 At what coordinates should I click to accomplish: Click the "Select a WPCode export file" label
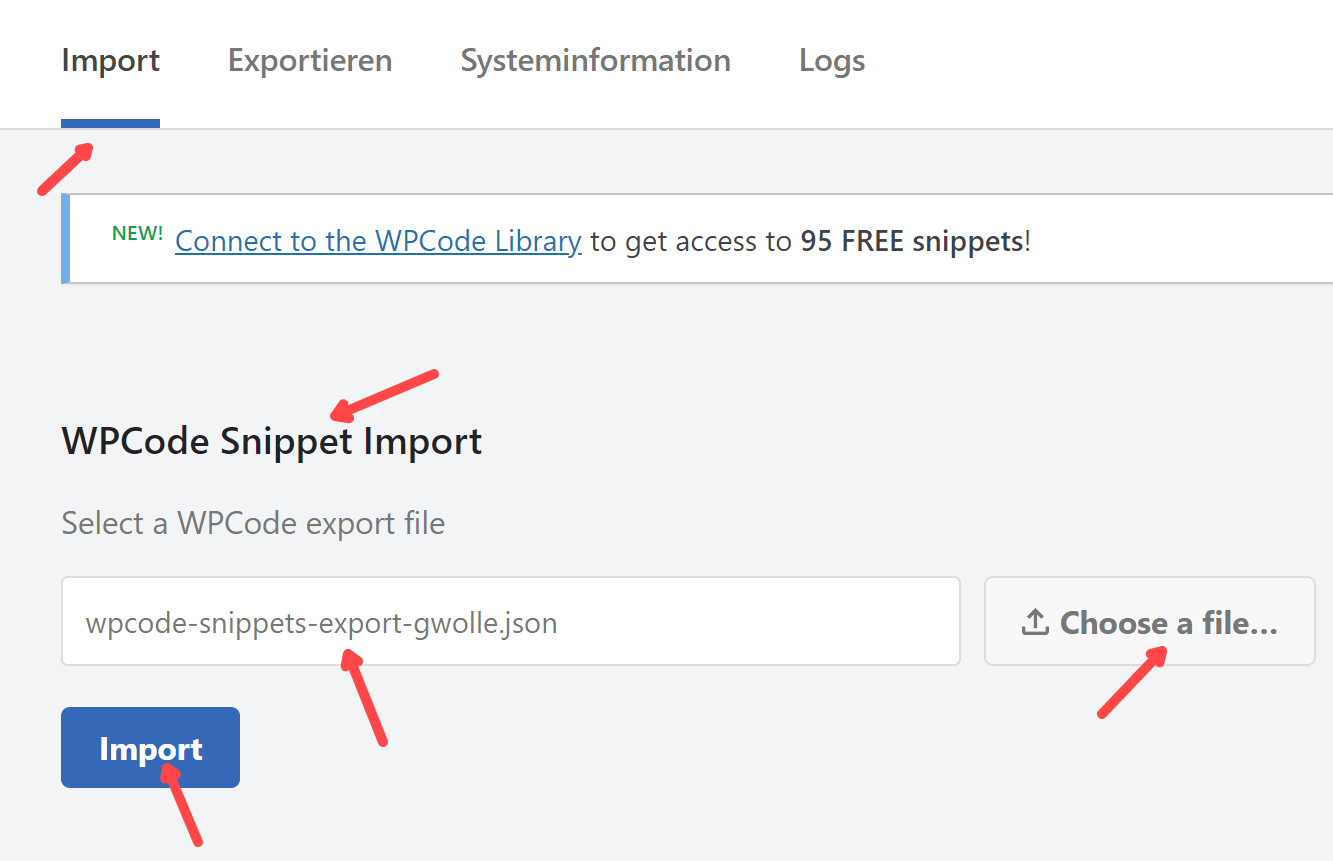(x=253, y=523)
